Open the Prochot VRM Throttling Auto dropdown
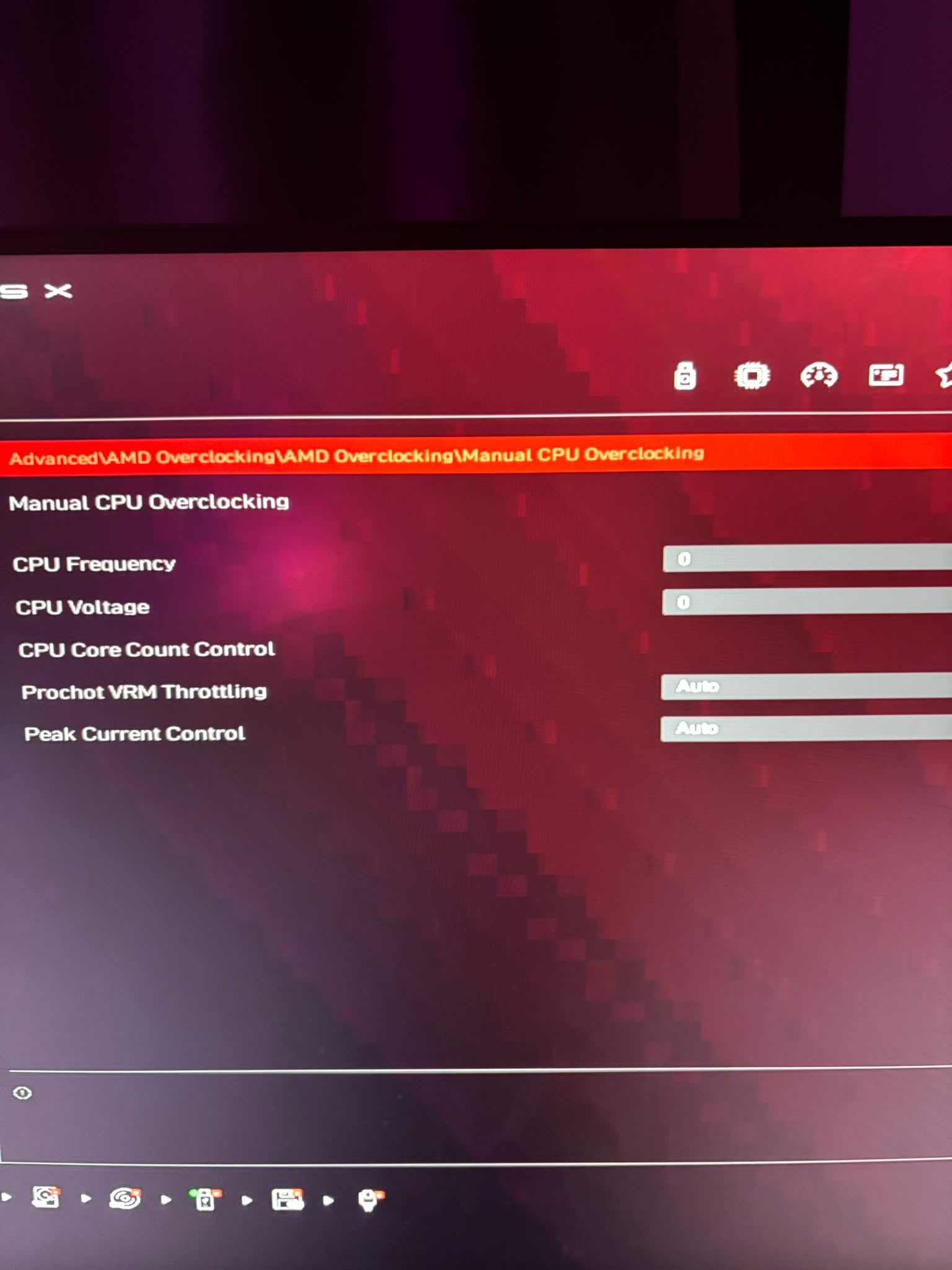 pyautogui.click(x=806, y=686)
